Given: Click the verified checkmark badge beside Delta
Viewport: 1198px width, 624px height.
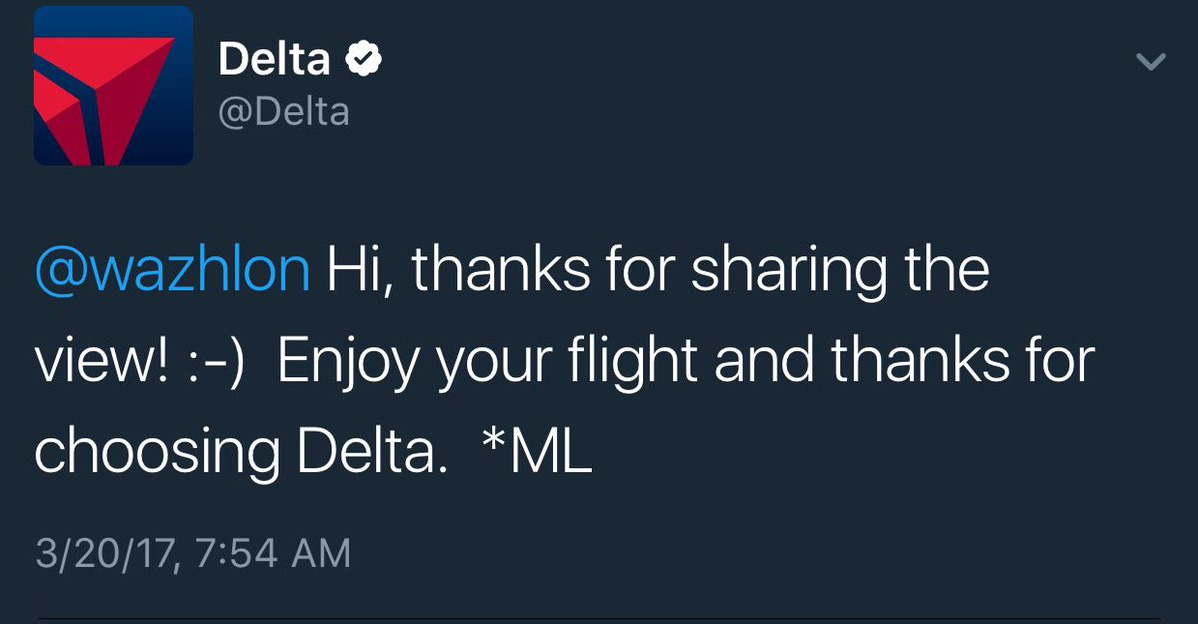Looking at the screenshot, I should (x=363, y=61).
